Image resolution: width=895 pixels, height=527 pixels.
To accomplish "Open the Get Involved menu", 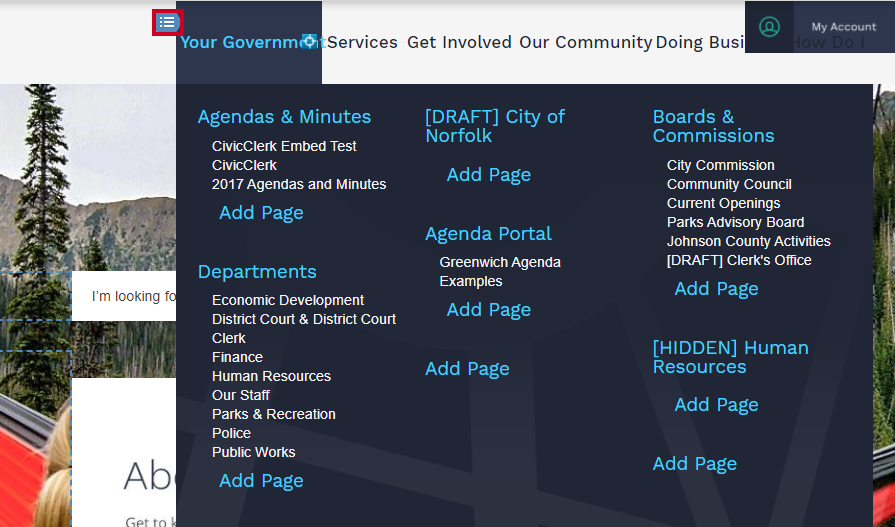I will coord(459,42).
